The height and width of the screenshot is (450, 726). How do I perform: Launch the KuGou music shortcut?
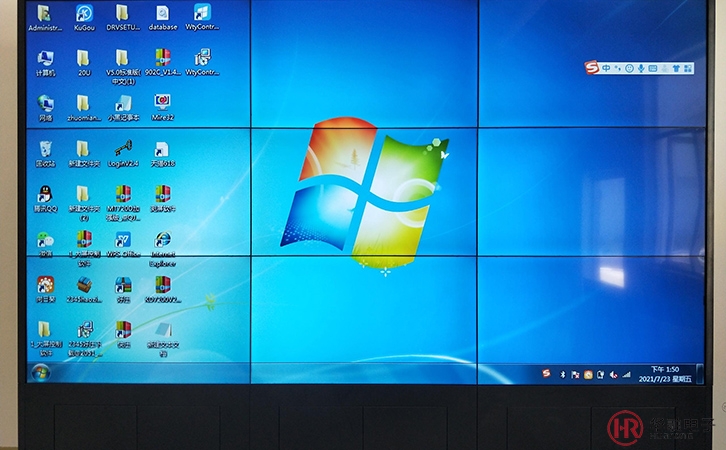pos(84,18)
